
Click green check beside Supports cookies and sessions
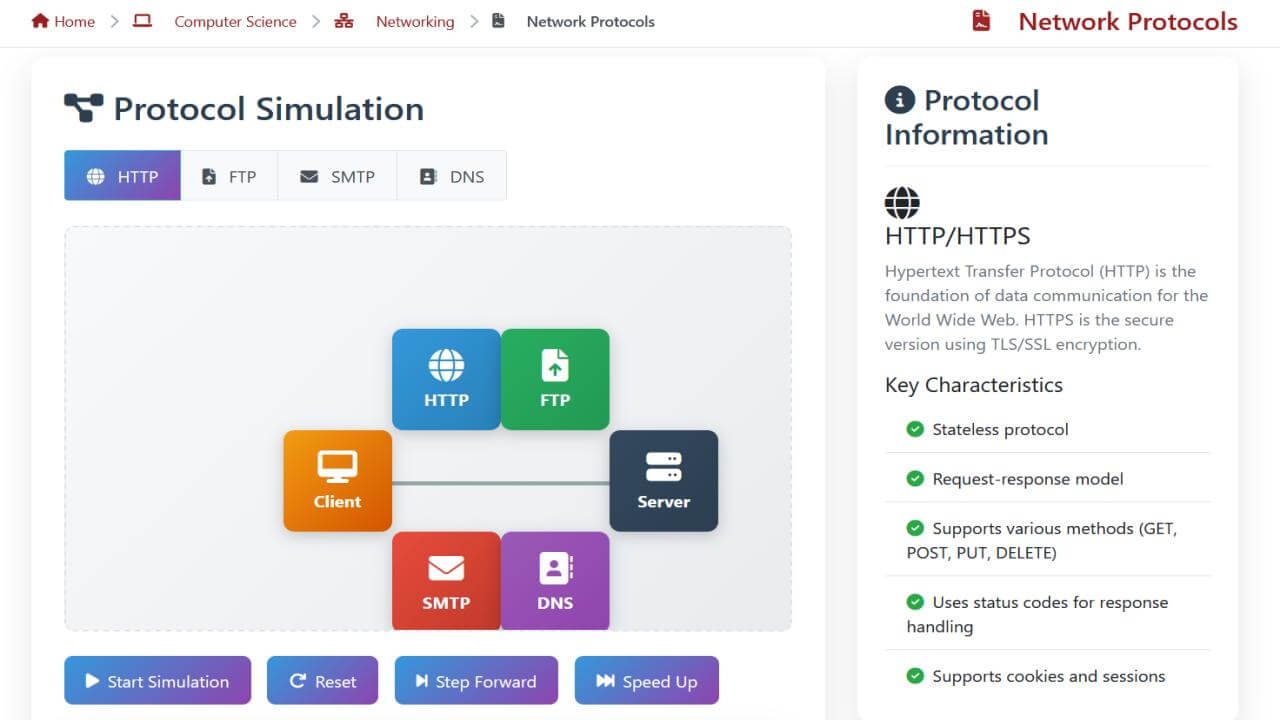(x=915, y=676)
